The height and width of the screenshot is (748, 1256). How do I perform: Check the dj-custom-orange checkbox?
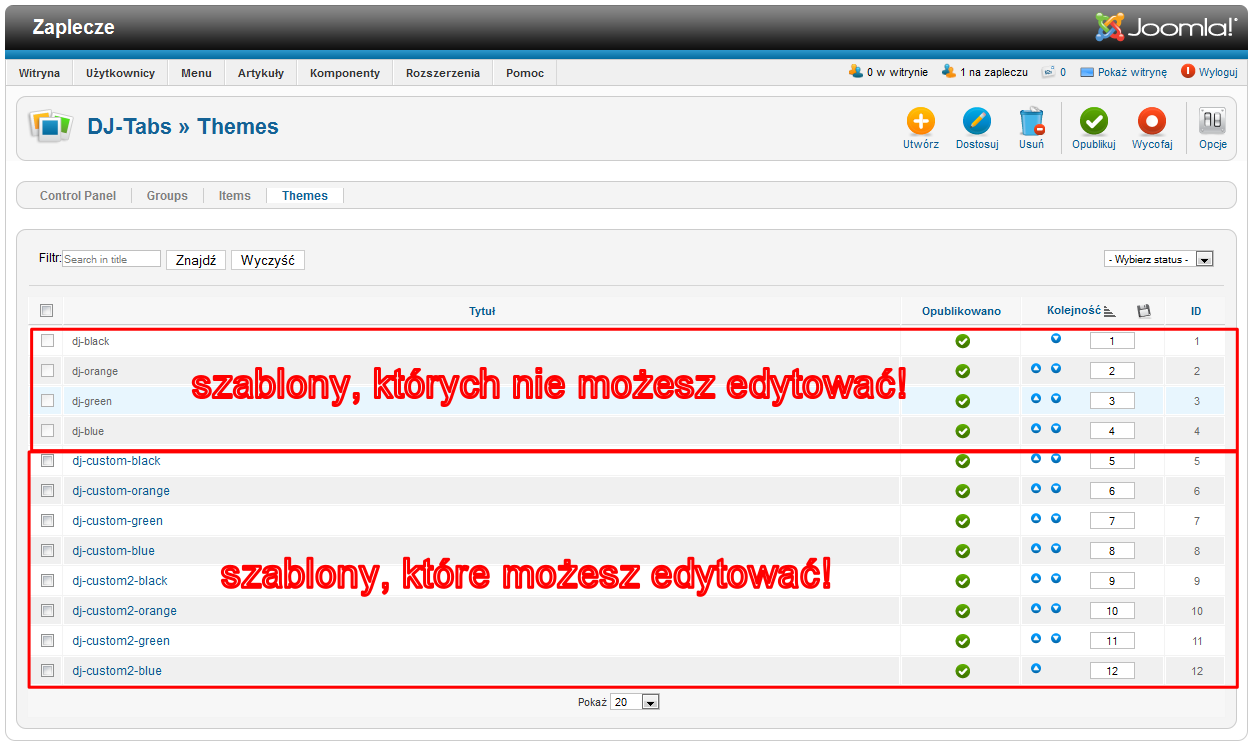[x=47, y=491]
